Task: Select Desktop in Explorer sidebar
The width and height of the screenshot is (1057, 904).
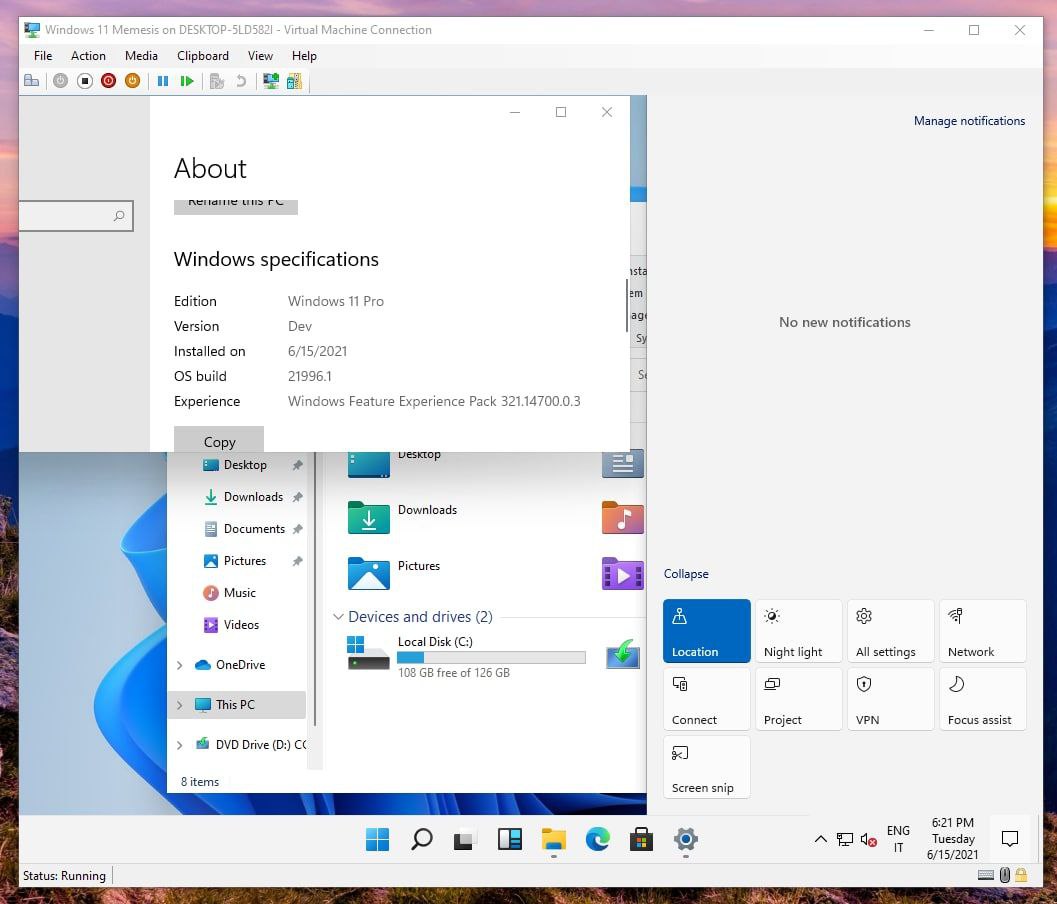Action: tap(245, 465)
